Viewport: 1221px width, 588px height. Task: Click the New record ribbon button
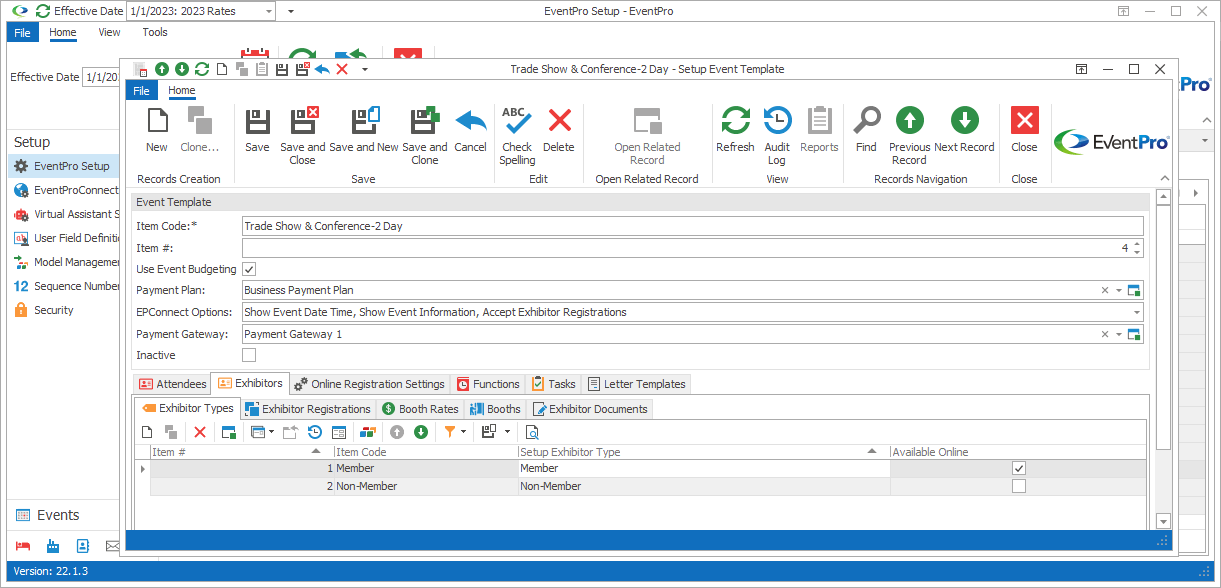pos(157,131)
